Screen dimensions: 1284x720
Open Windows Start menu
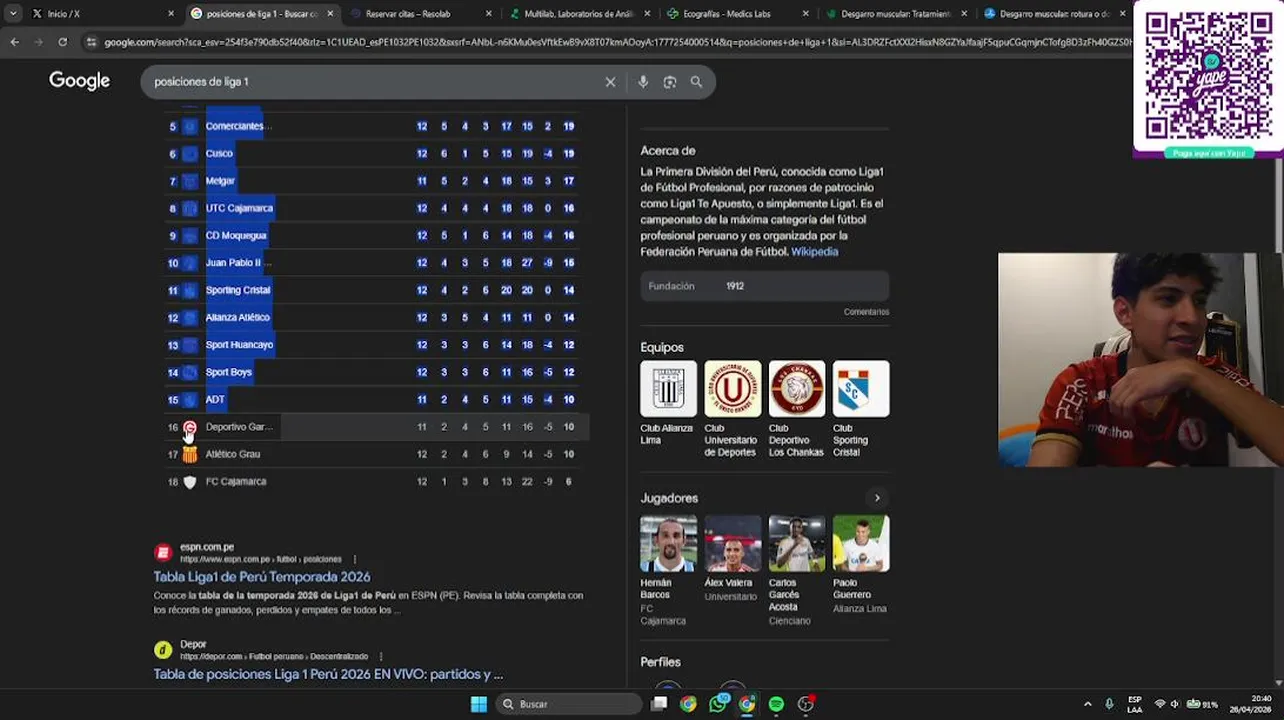(479, 704)
